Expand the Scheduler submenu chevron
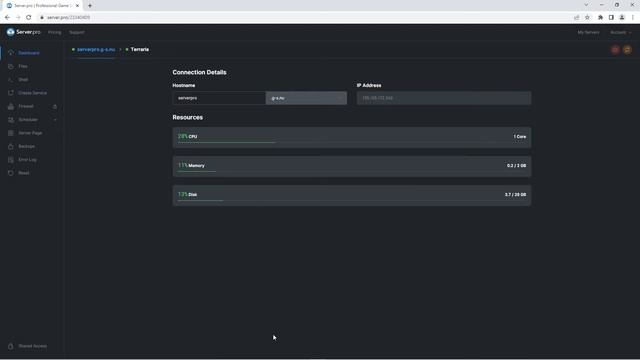The width and height of the screenshot is (640, 360). [x=55, y=120]
